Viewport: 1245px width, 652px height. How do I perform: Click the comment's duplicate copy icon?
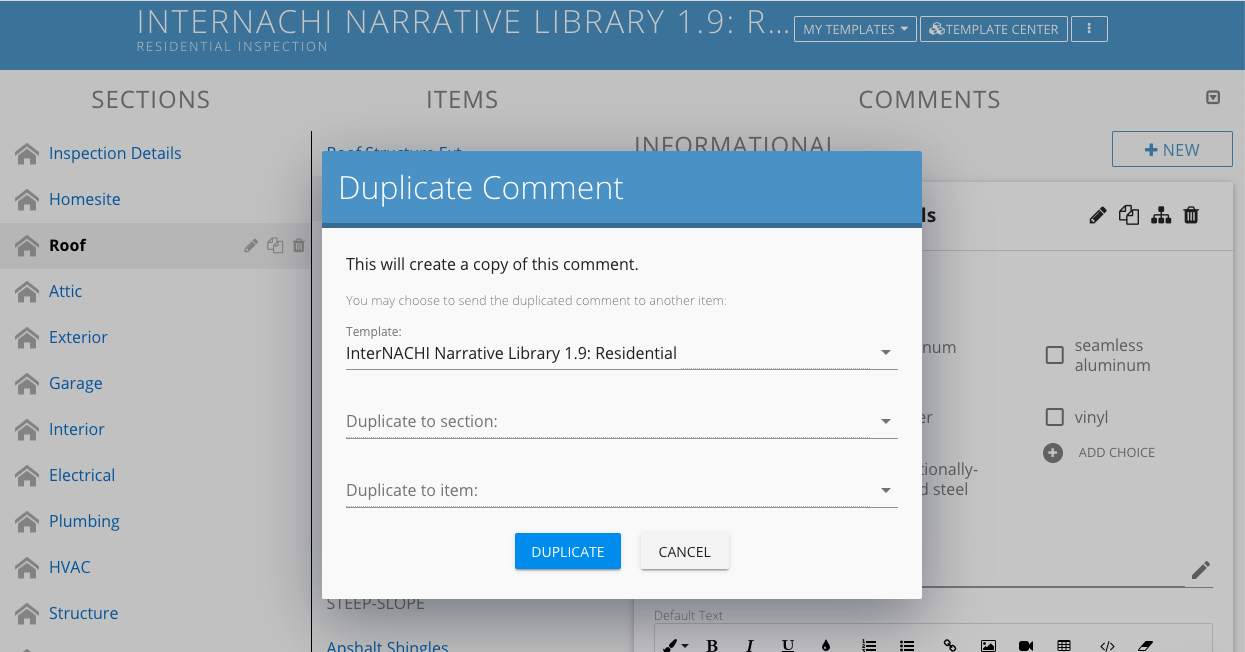1129,215
